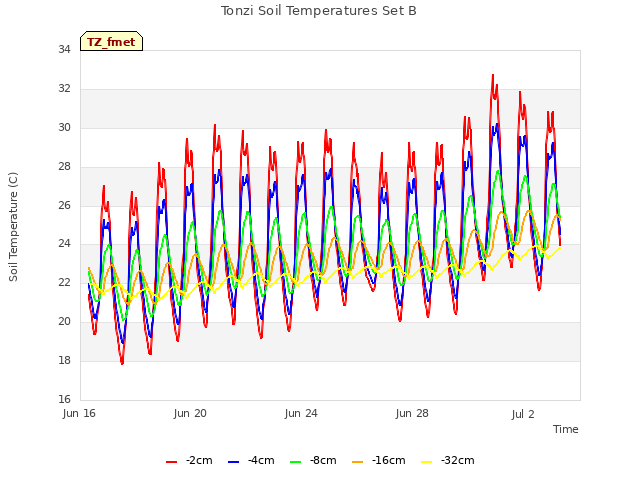Click the 30 y-axis tick value
This screenshot has width=640, height=480.
pyautogui.click(x=64, y=127)
